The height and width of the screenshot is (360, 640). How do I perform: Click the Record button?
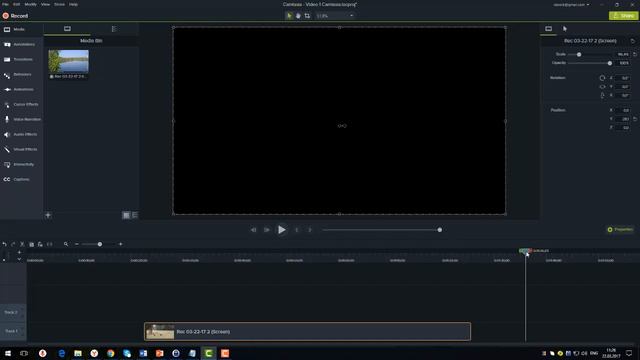tap(15, 16)
